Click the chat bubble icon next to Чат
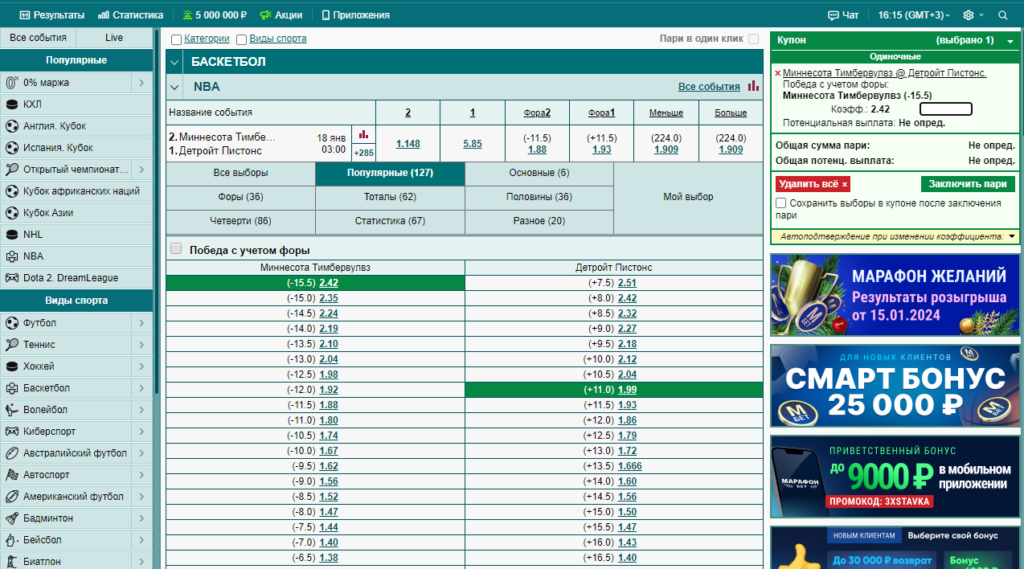 click(x=833, y=15)
